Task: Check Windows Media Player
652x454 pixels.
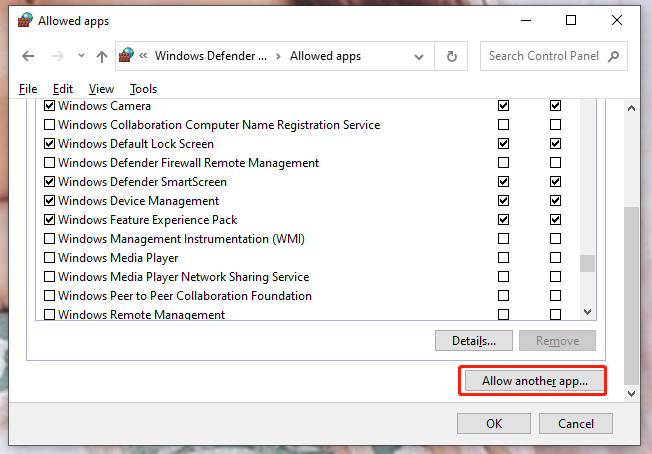Action: point(49,258)
